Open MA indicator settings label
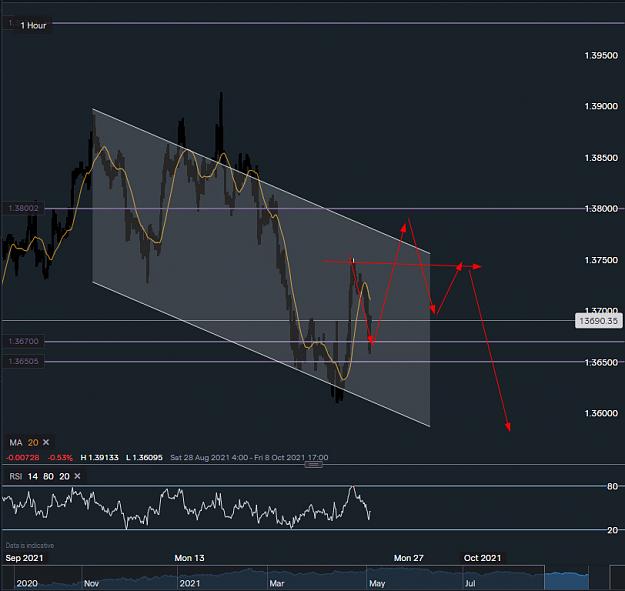 click(x=16, y=442)
